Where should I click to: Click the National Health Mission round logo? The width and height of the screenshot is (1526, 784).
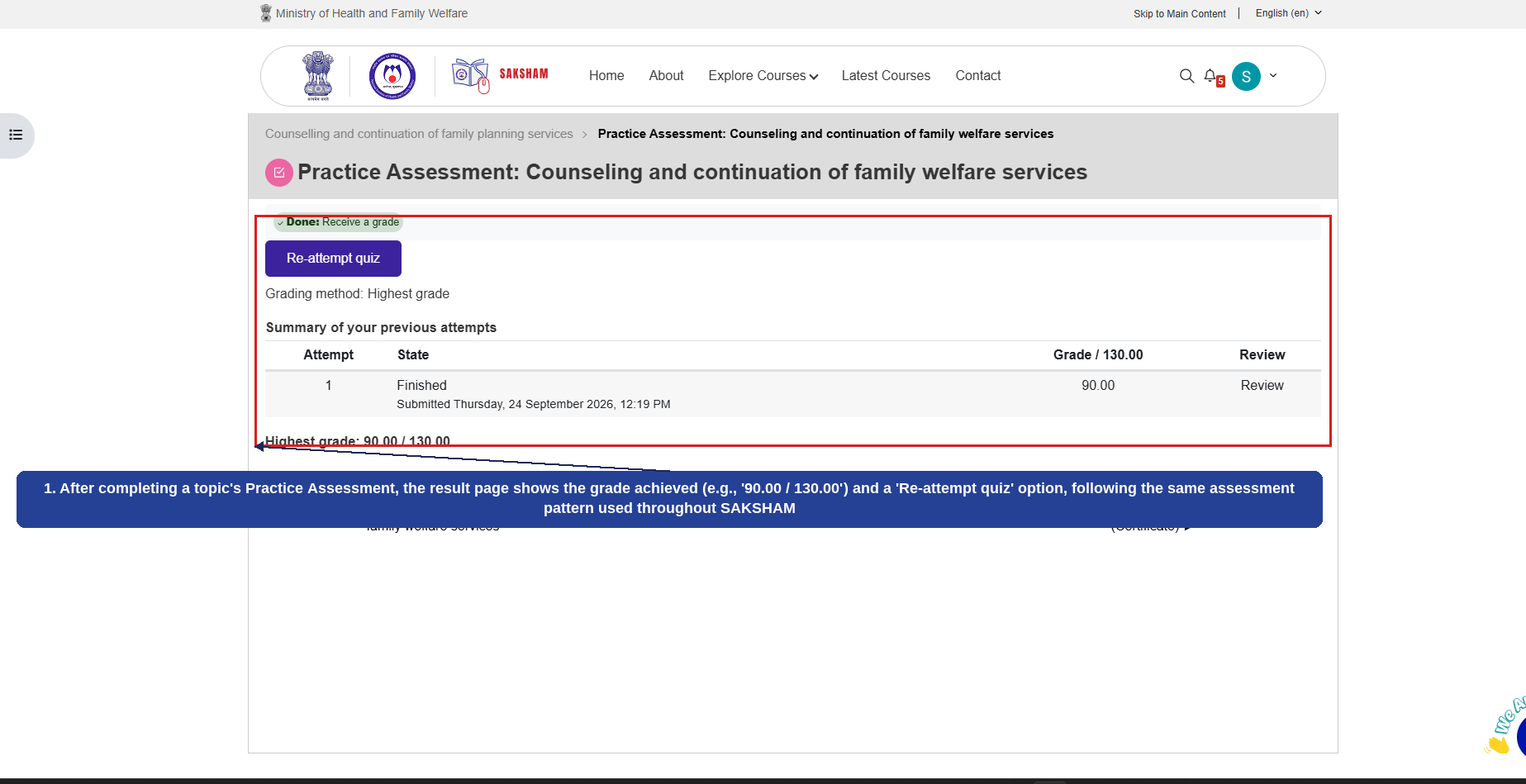[x=392, y=76]
